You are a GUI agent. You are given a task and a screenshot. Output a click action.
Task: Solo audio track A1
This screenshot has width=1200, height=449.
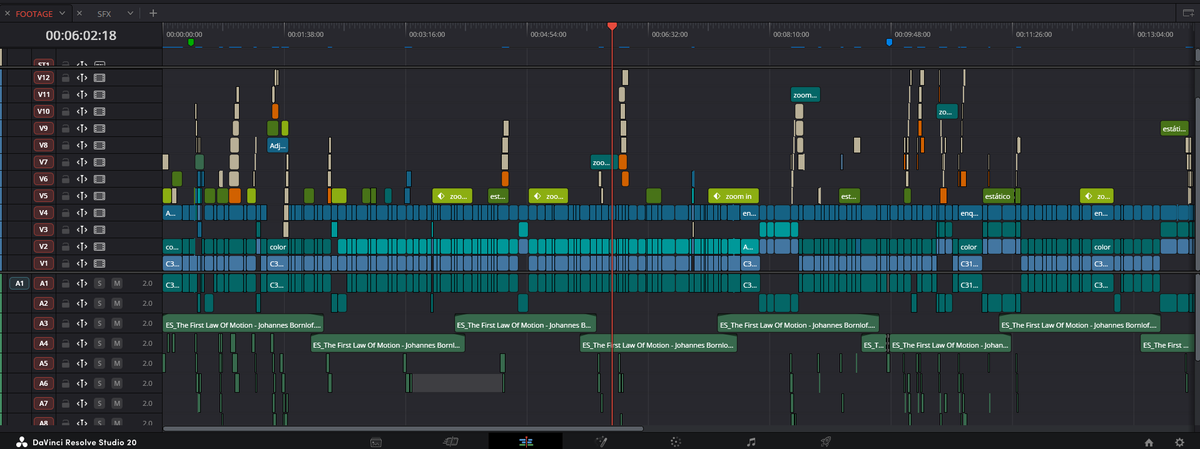tap(100, 284)
